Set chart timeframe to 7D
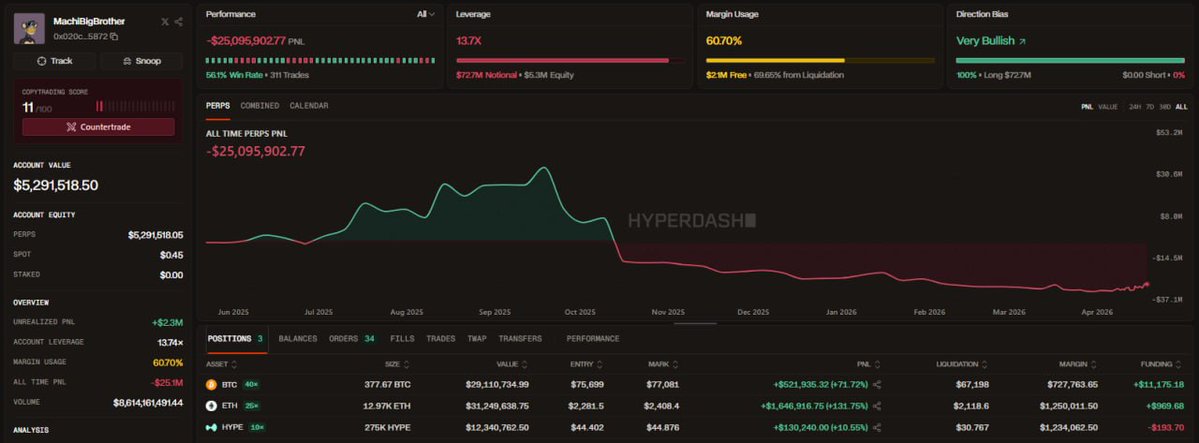Viewport: 1199px width, 443px height. [x=1150, y=106]
